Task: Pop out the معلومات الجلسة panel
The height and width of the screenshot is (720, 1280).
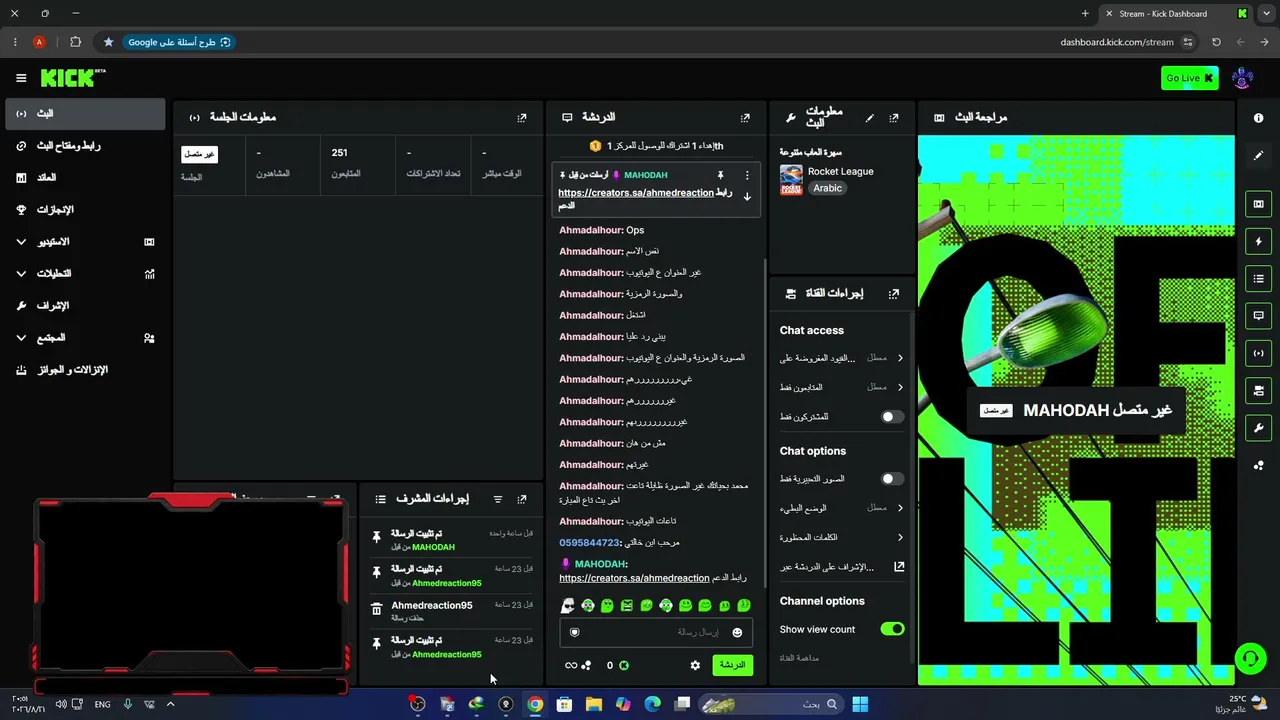Action: tap(522, 118)
